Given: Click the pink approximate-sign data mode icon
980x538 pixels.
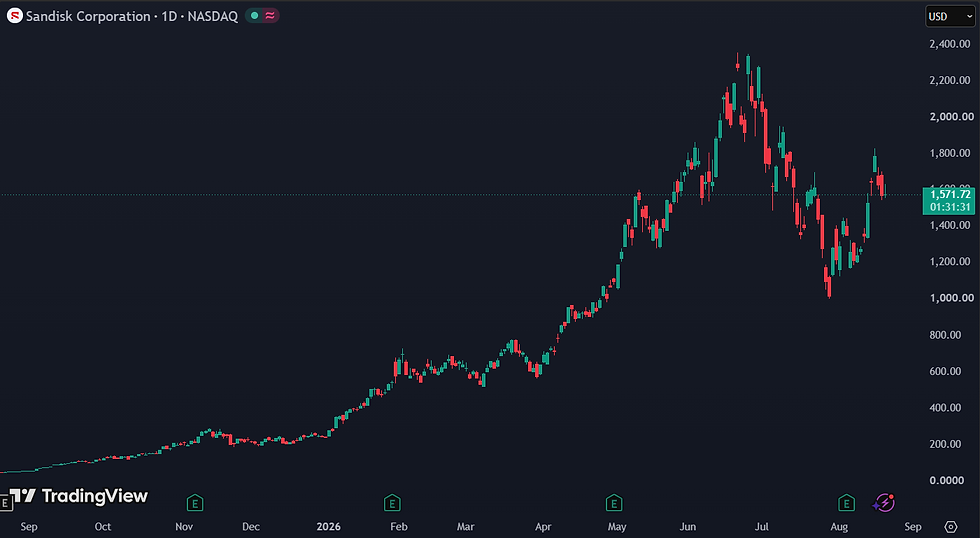Looking at the screenshot, I should [269, 16].
